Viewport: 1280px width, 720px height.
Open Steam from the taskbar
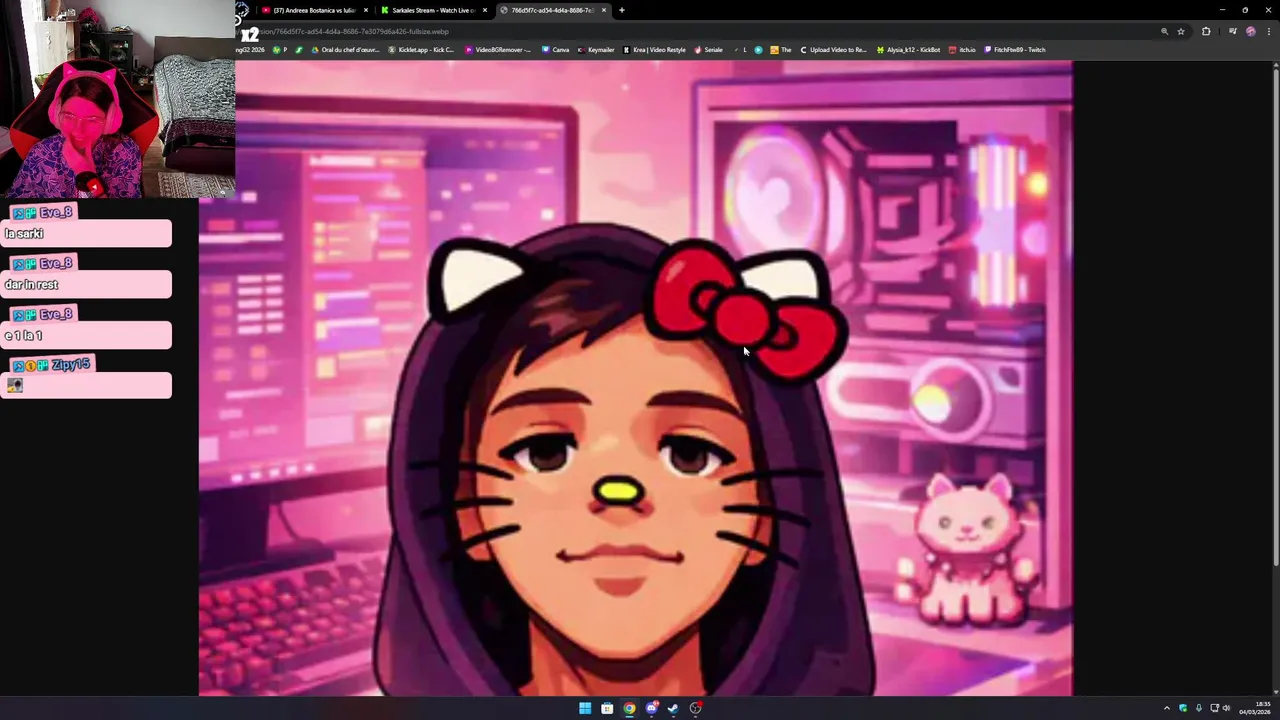pos(673,709)
